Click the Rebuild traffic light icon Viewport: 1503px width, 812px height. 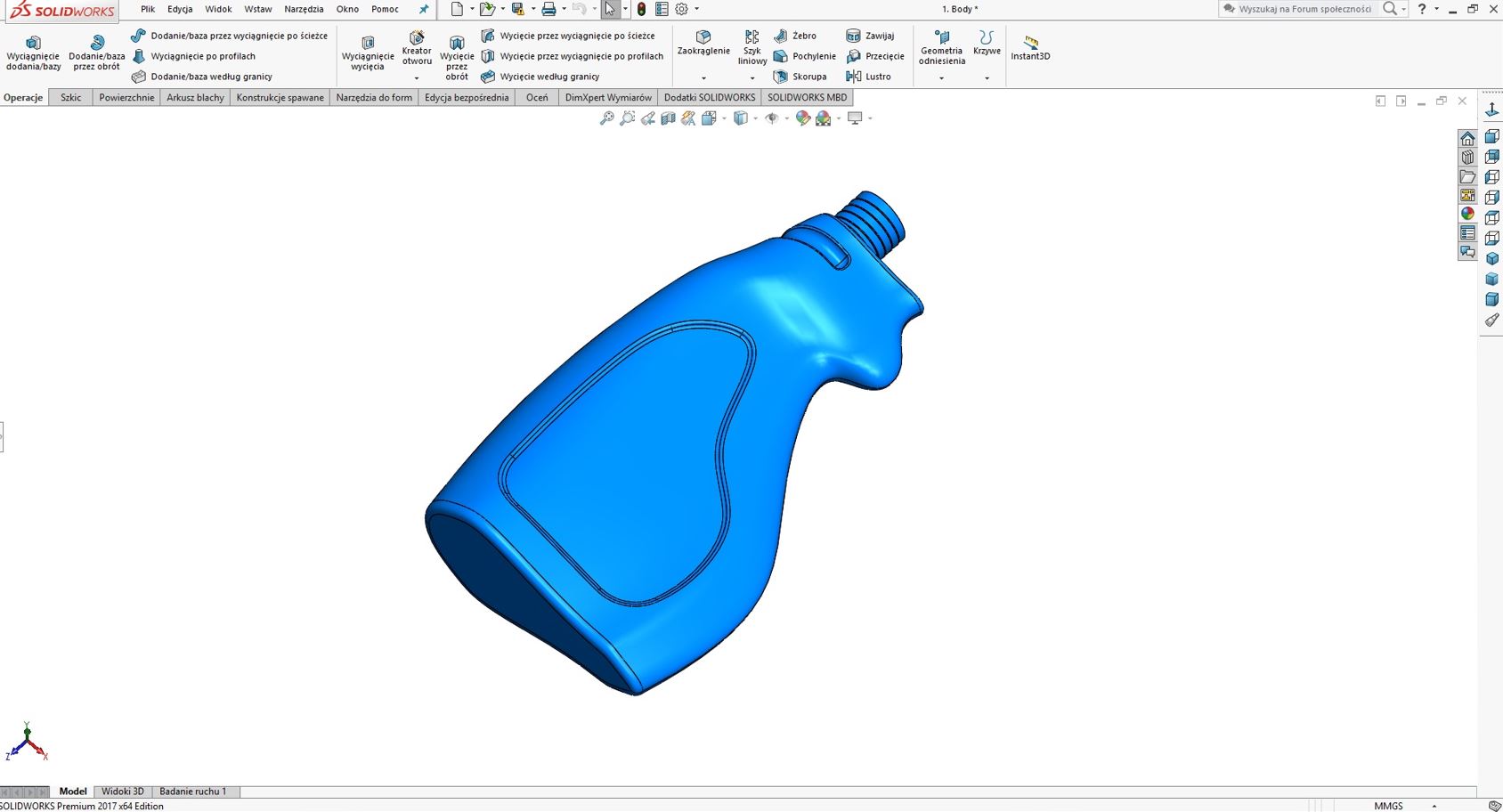pyautogui.click(x=641, y=9)
